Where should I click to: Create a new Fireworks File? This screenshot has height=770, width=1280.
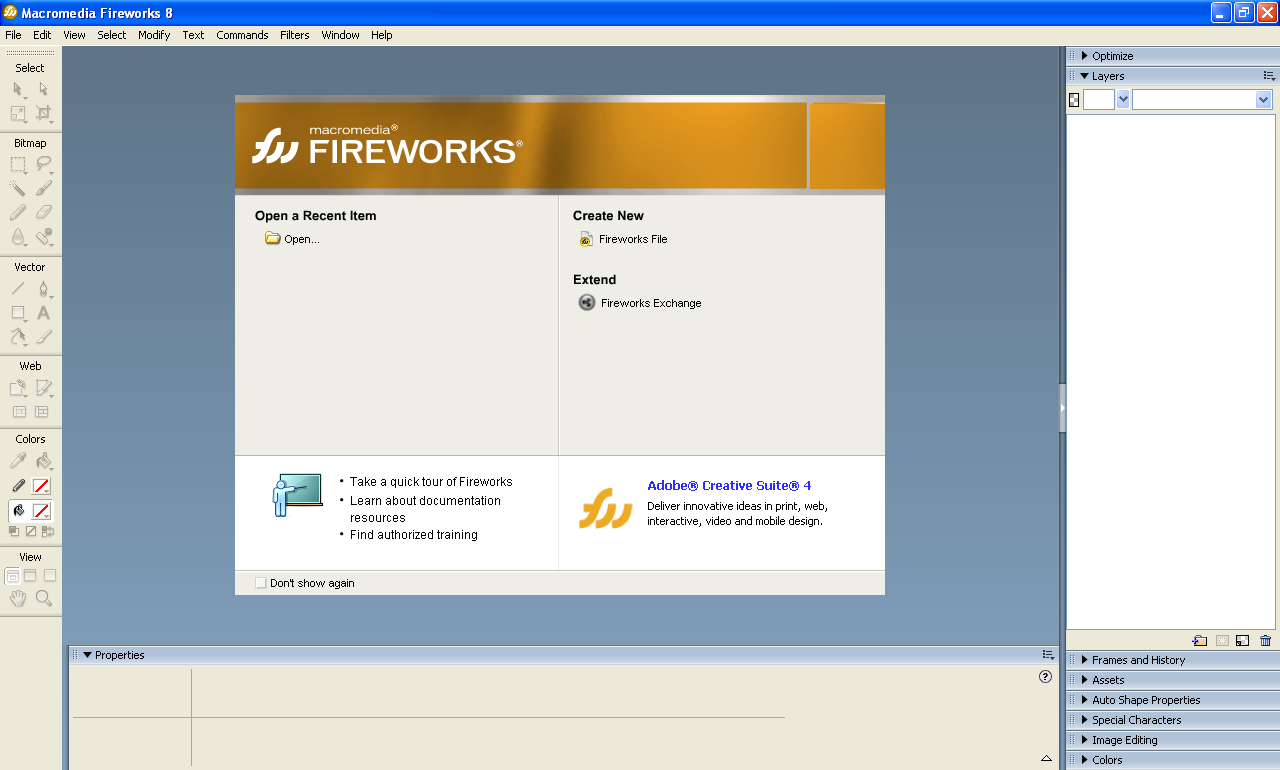coord(623,239)
